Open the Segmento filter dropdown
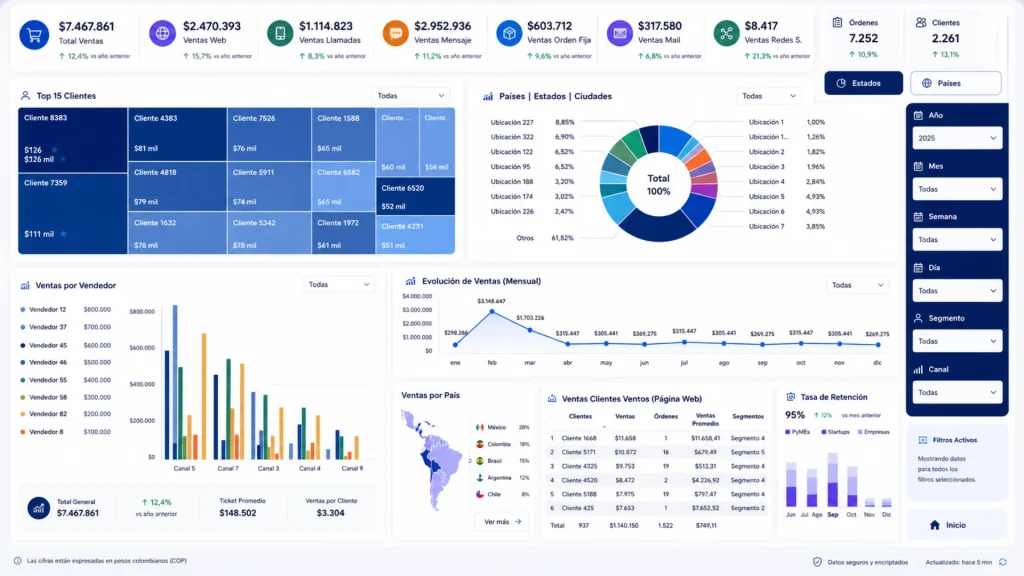Screen dimensions: 1024x576 click(x=957, y=341)
